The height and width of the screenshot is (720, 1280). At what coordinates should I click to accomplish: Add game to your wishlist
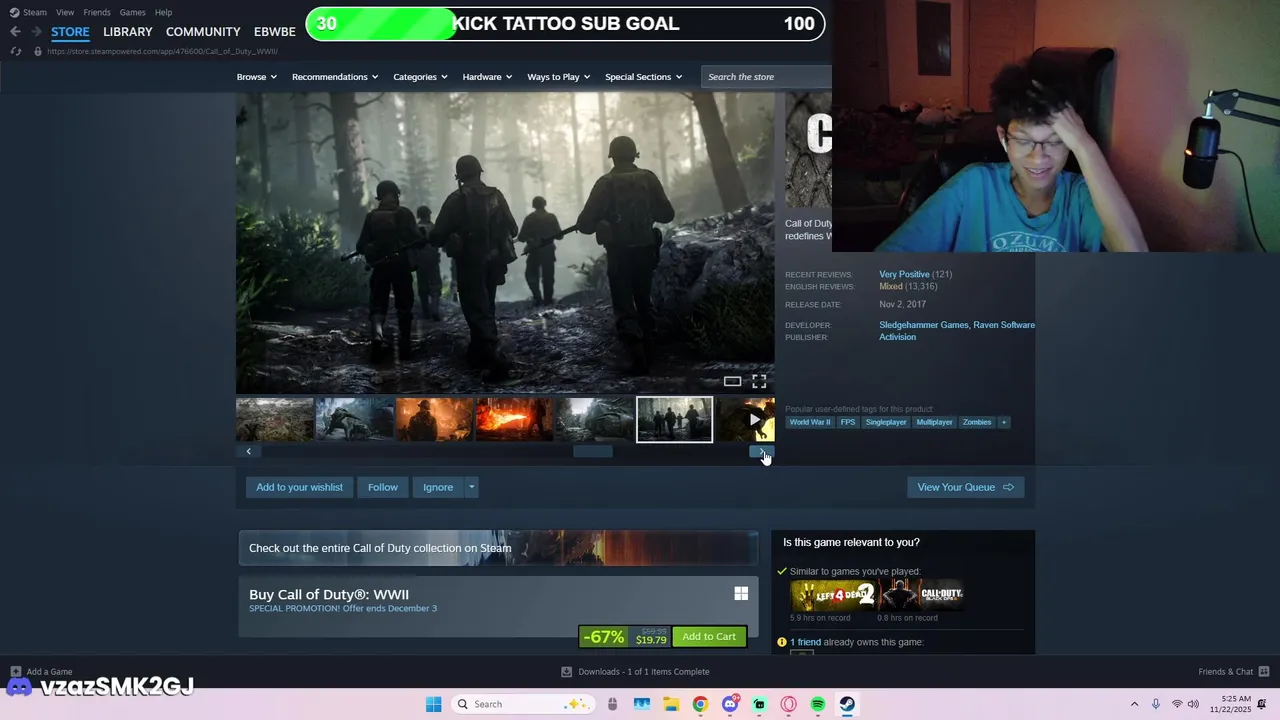pyautogui.click(x=299, y=487)
